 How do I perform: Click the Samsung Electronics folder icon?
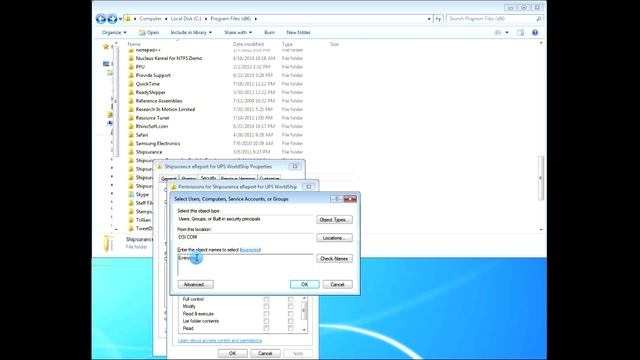click(131, 144)
